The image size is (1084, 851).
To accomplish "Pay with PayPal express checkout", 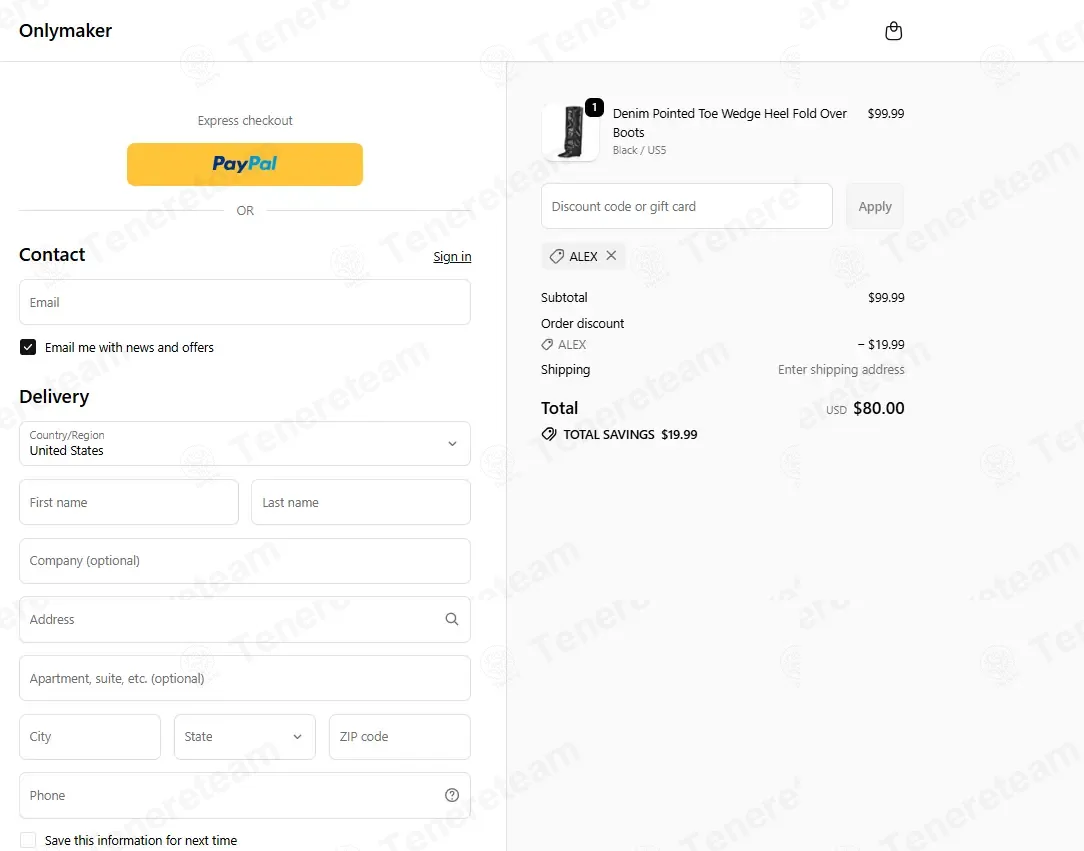I will (245, 165).
